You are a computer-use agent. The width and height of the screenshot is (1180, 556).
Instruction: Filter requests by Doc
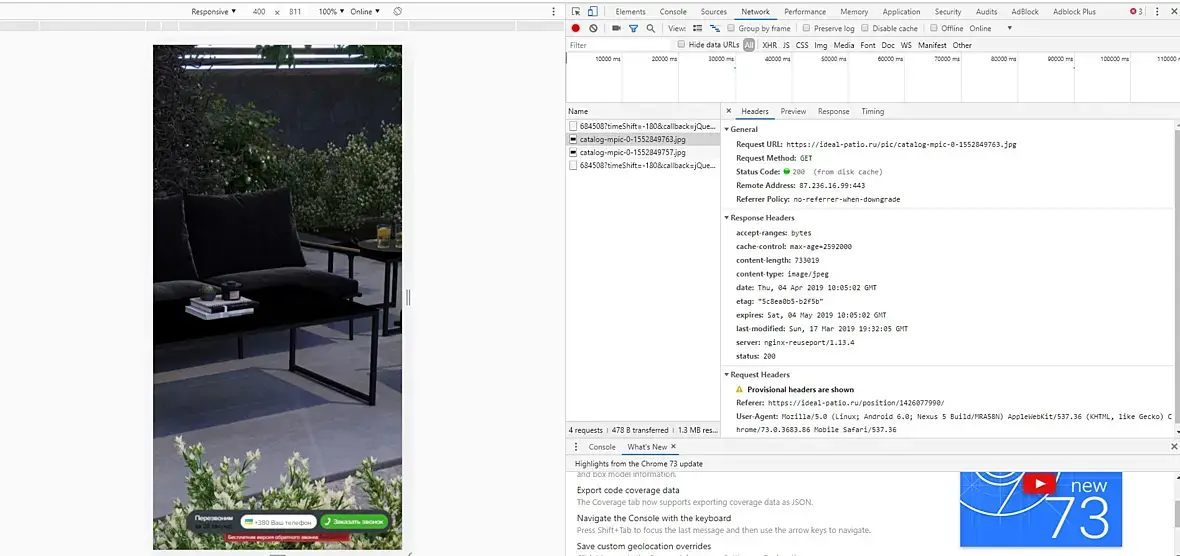coord(888,45)
